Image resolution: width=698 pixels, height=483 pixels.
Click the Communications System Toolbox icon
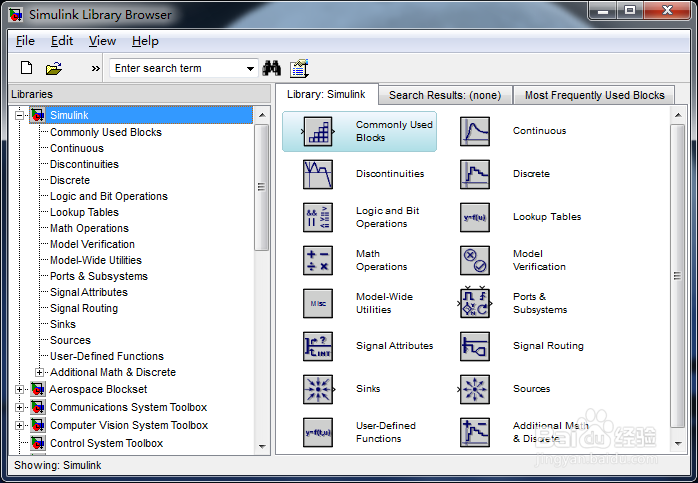tap(38, 407)
